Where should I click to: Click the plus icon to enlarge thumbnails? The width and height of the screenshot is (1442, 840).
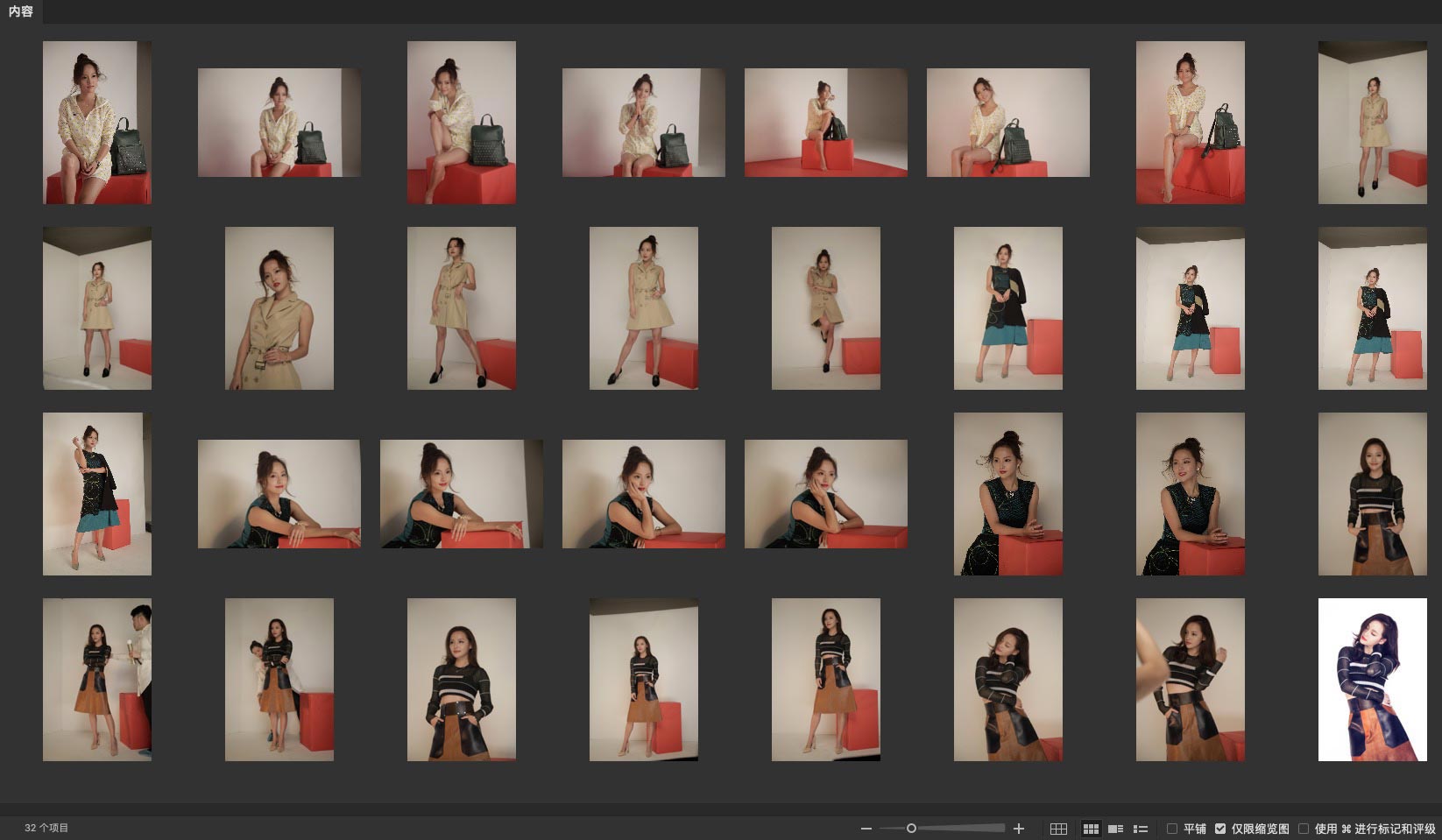tap(1019, 829)
